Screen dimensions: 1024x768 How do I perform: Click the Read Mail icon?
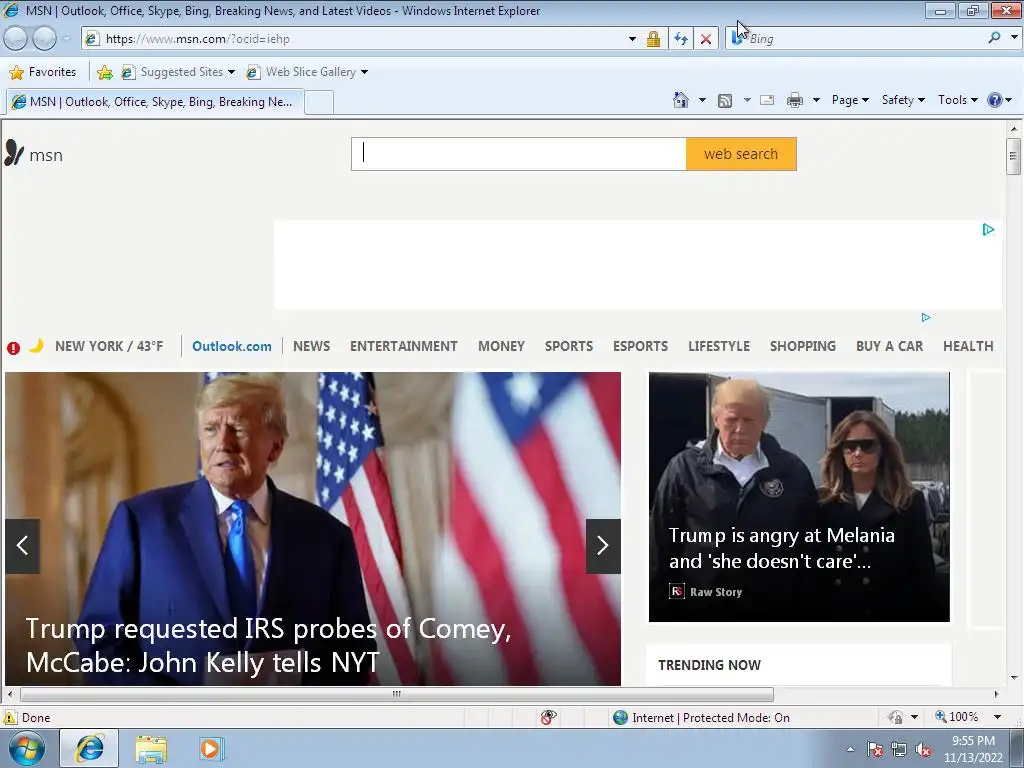coord(767,101)
